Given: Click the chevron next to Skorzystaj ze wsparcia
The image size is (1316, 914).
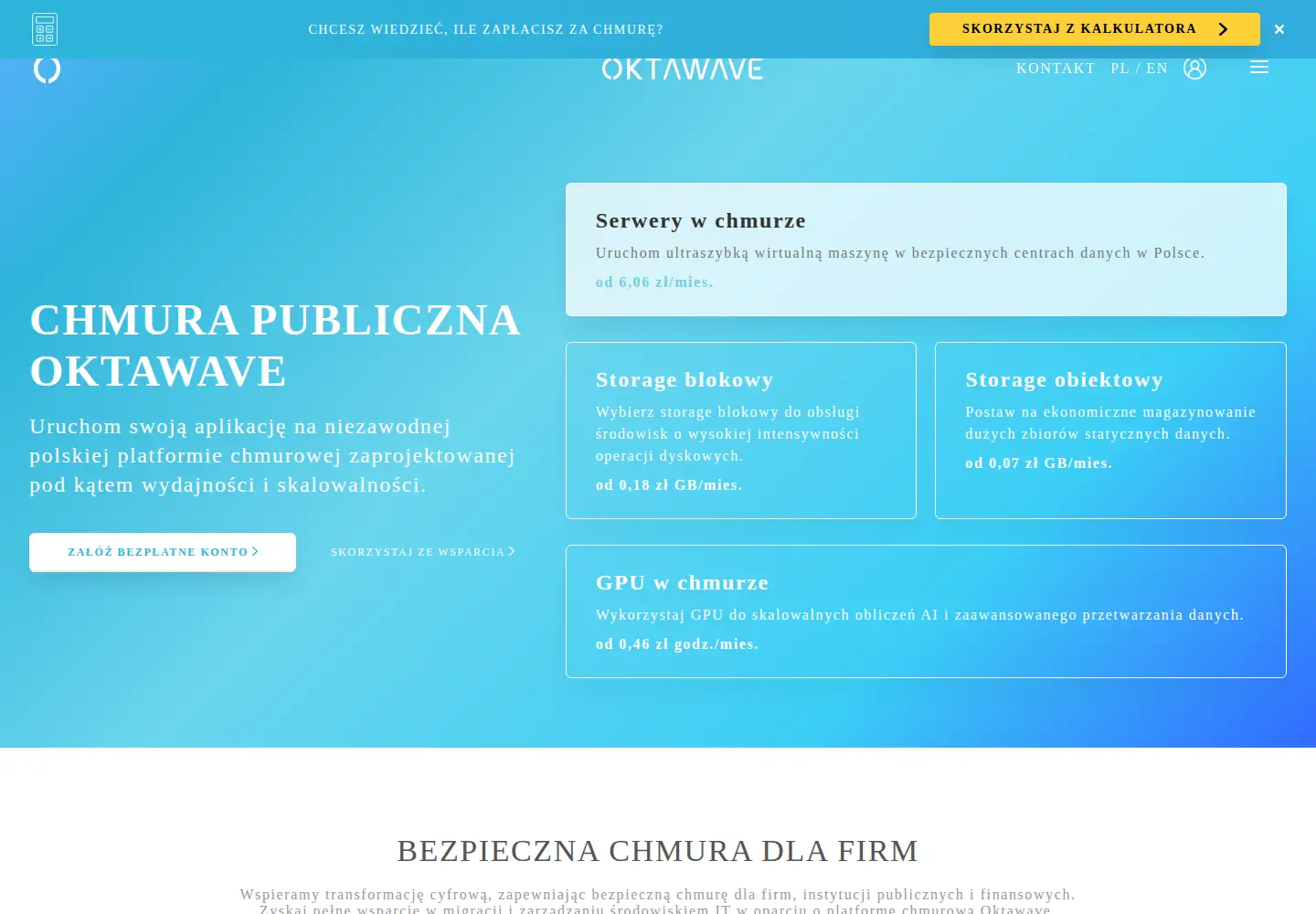Looking at the screenshot, I should coord(512,551).
